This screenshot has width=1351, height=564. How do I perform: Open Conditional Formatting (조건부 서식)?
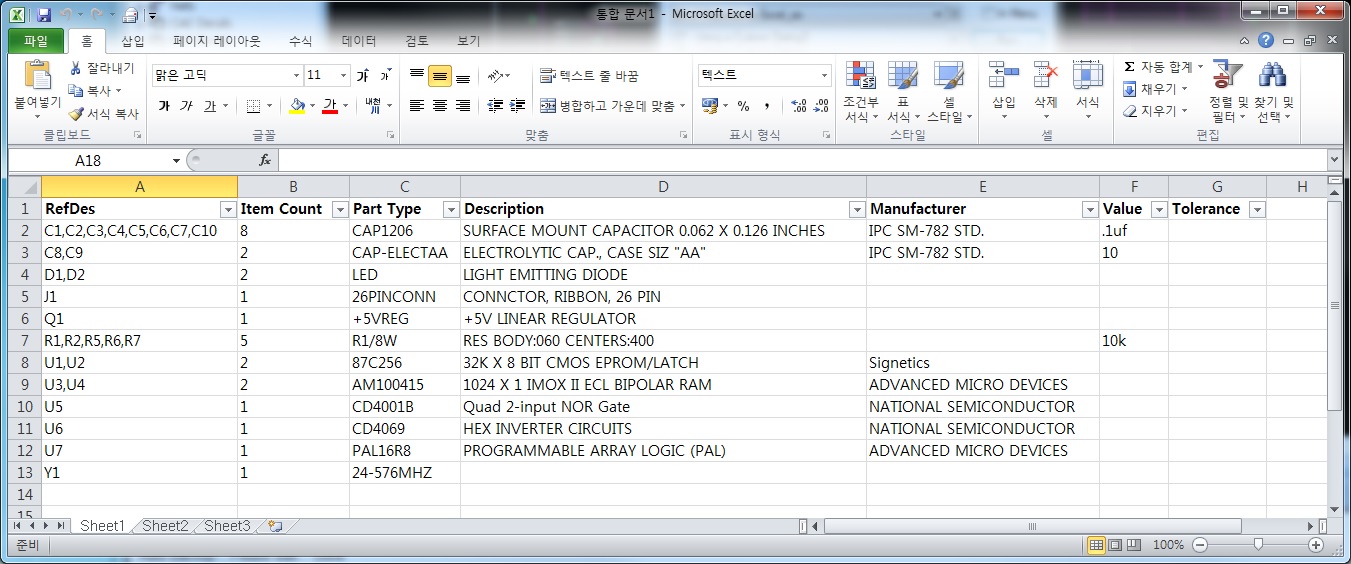pos(860,91)
